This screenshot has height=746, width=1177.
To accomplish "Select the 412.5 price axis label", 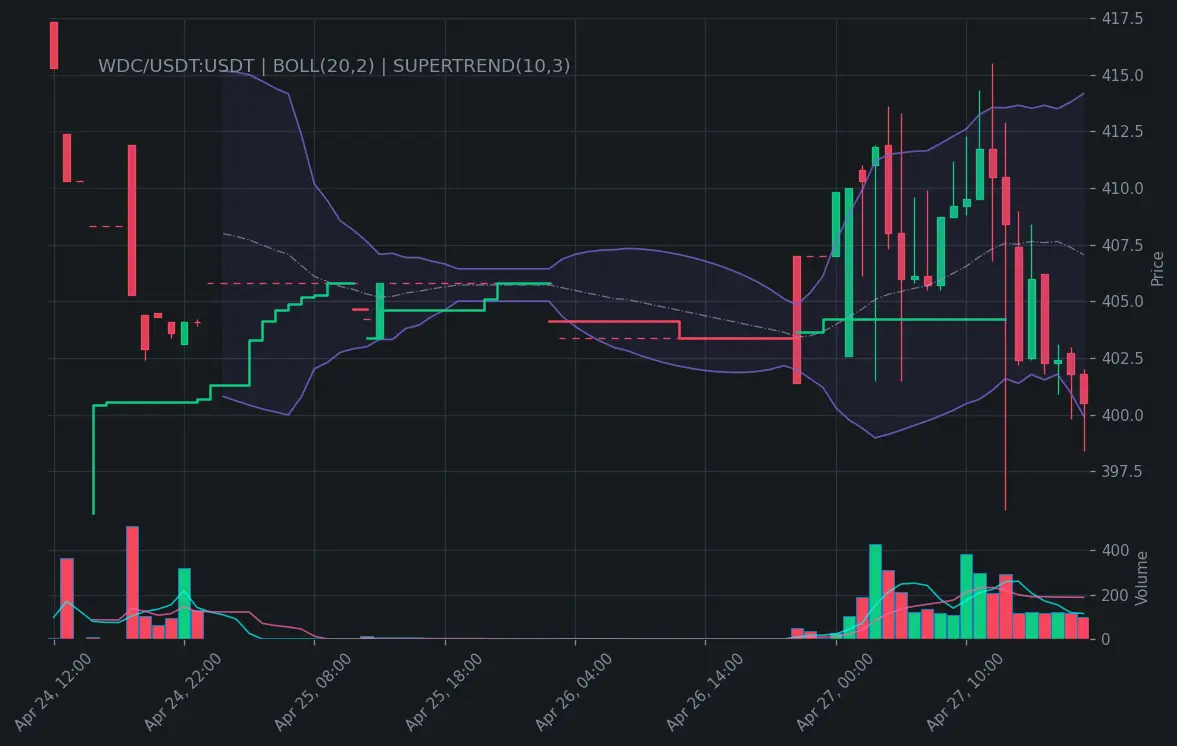I will [1122, 131].
